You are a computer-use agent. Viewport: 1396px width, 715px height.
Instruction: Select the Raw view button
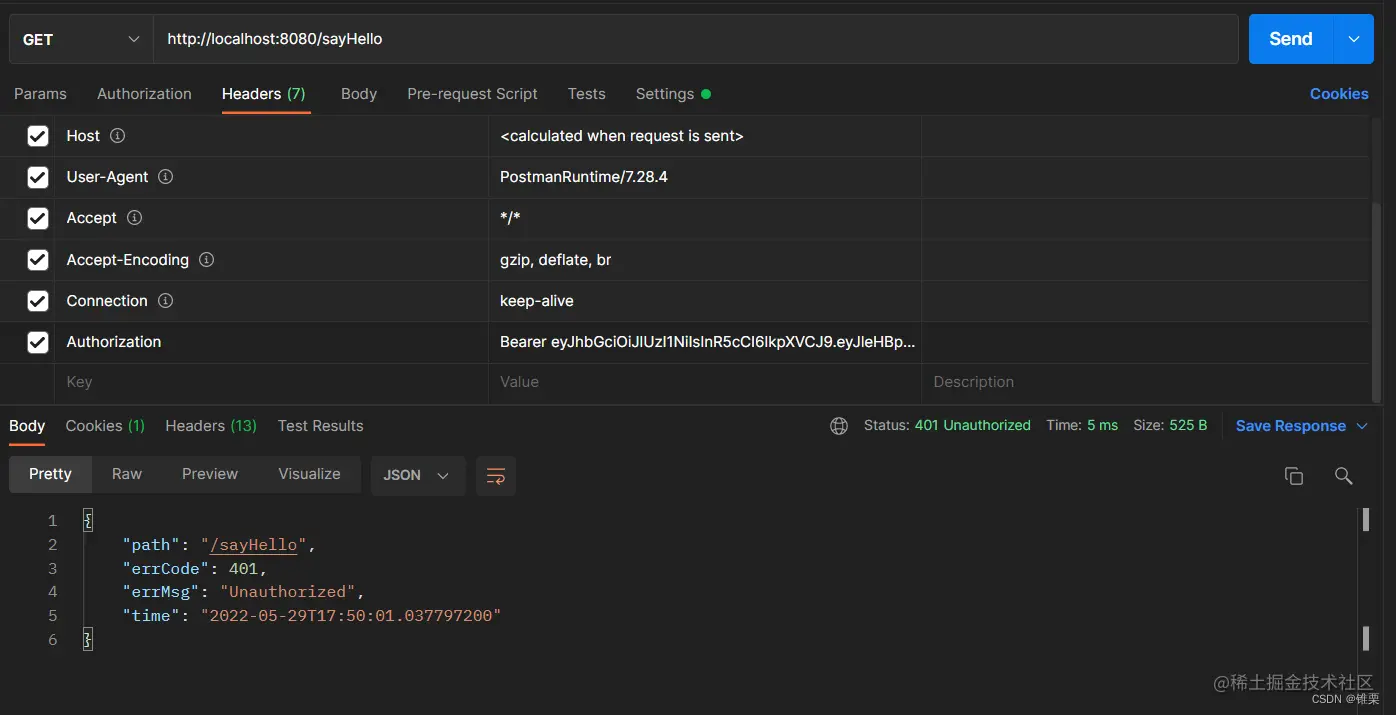127,474
